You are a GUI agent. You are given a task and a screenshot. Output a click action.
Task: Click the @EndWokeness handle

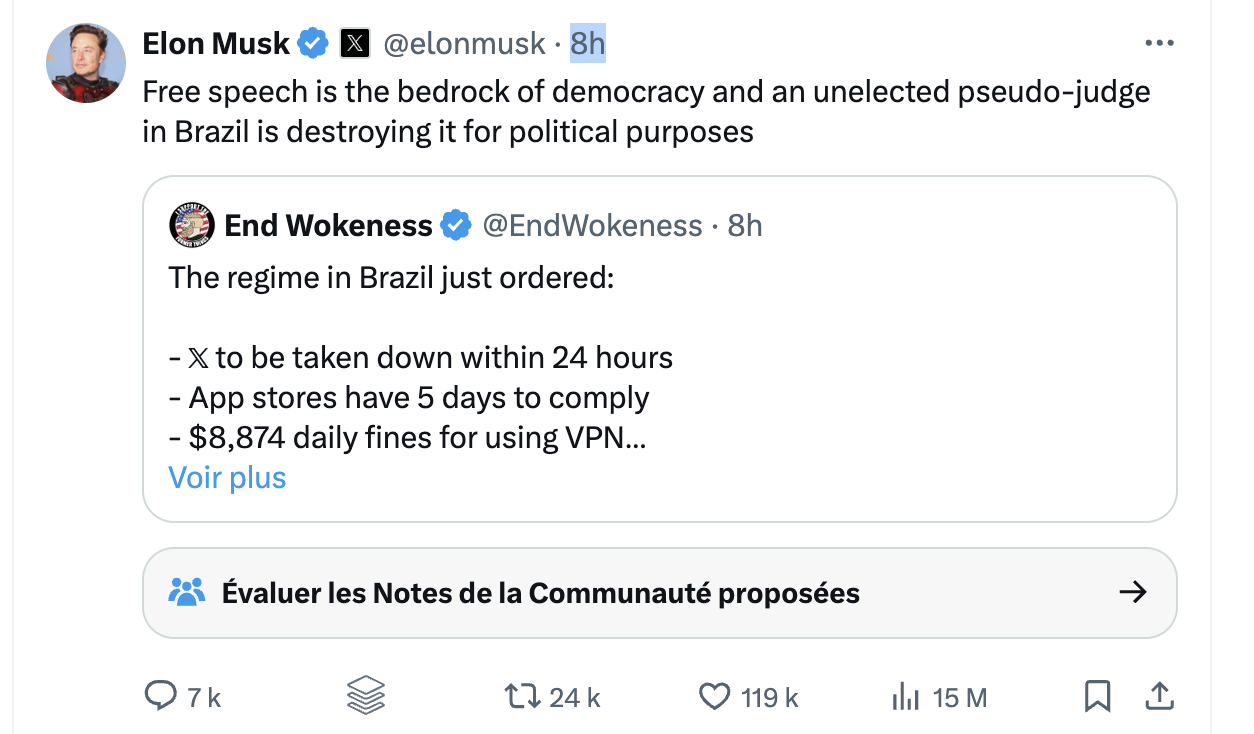pos(592,225)
